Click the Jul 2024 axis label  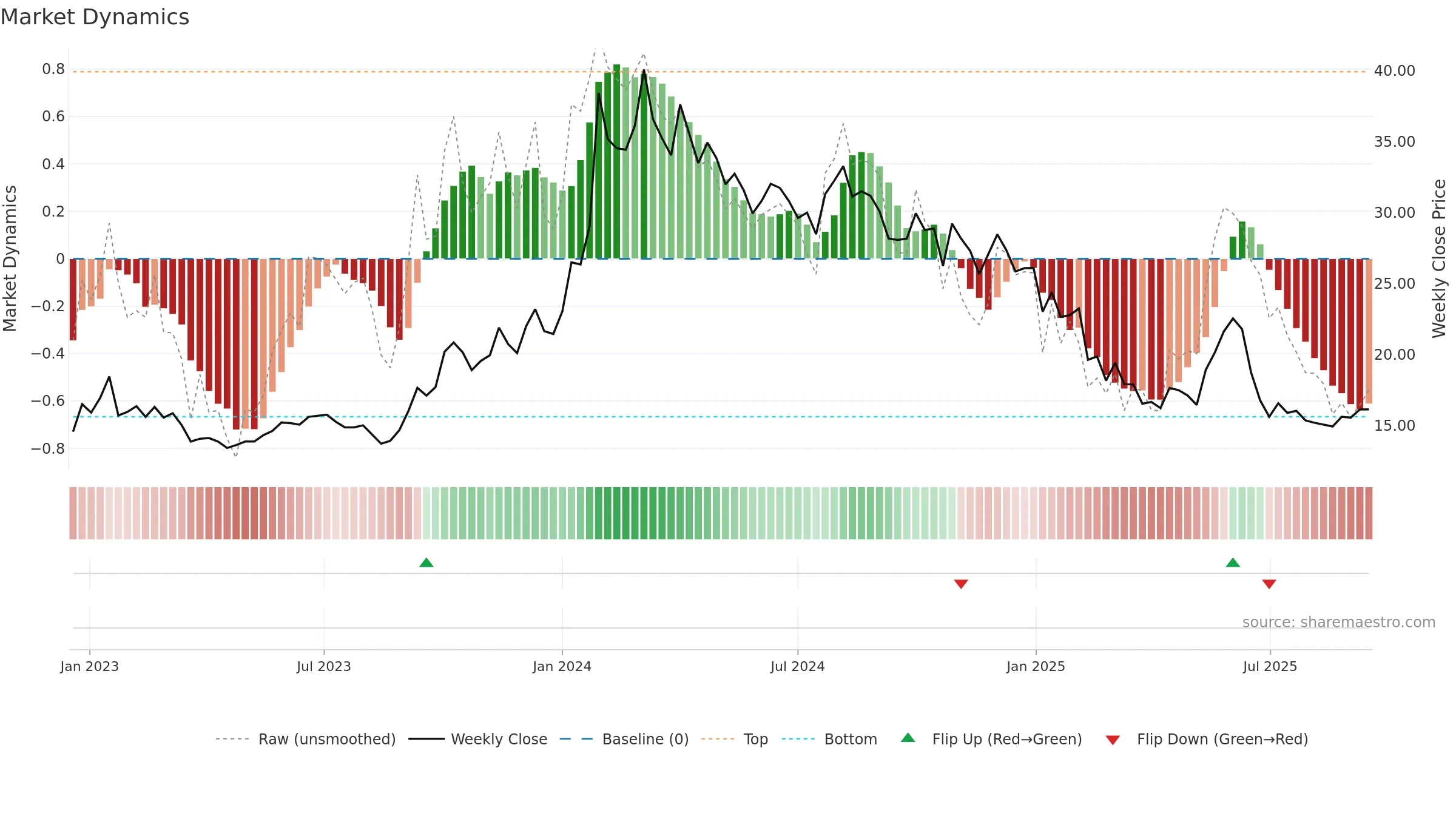coord(798,666)
